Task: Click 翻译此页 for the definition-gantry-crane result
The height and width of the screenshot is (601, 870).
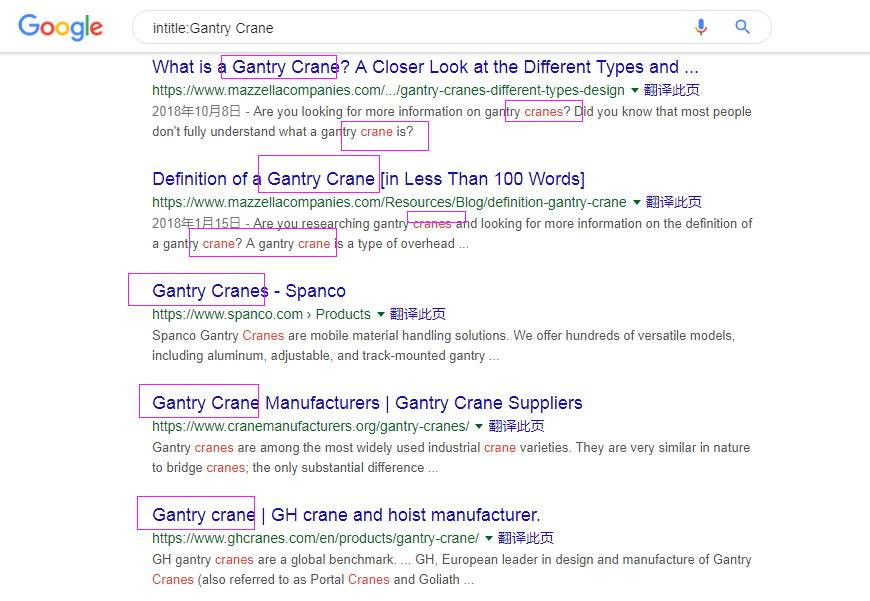Action: 674,203
